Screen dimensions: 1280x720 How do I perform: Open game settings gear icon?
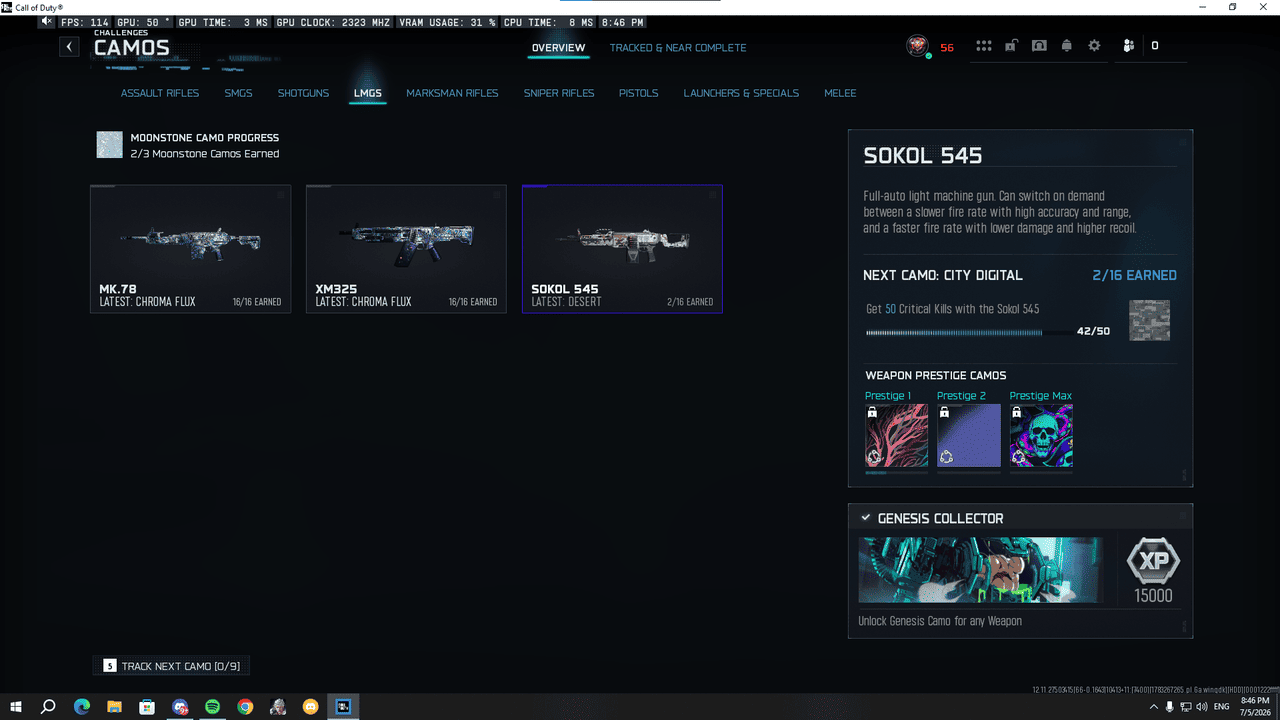(1094, 46)
